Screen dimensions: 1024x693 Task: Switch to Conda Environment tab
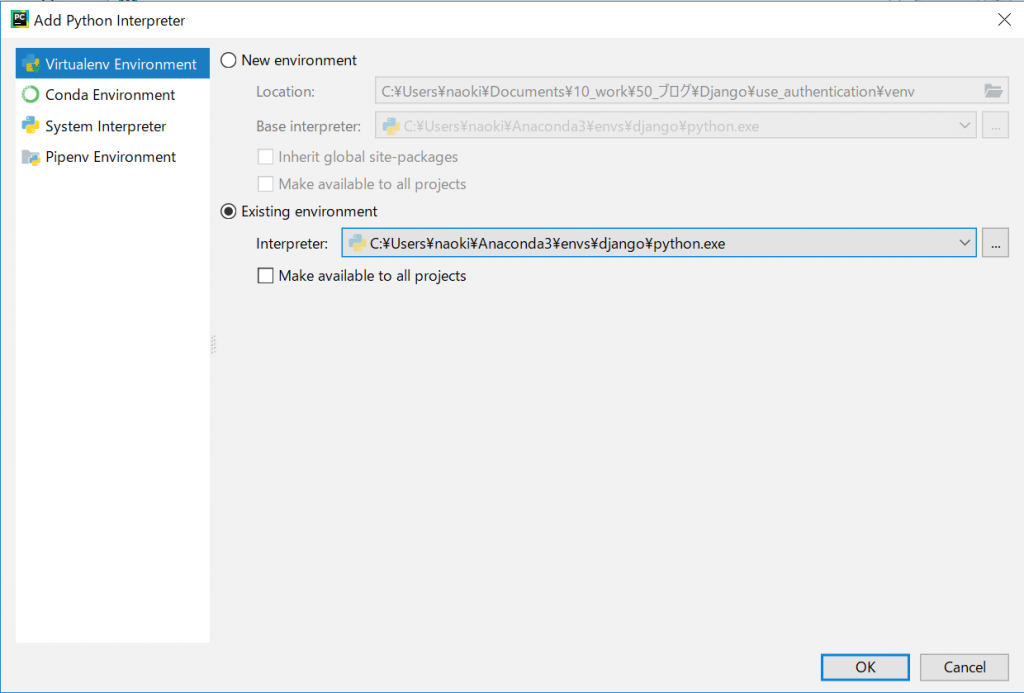[x=110, y=95]
